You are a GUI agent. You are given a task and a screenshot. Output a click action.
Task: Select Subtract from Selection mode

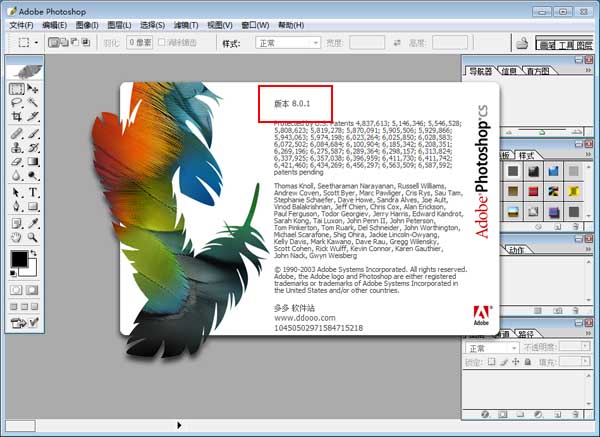pos(75,42)
